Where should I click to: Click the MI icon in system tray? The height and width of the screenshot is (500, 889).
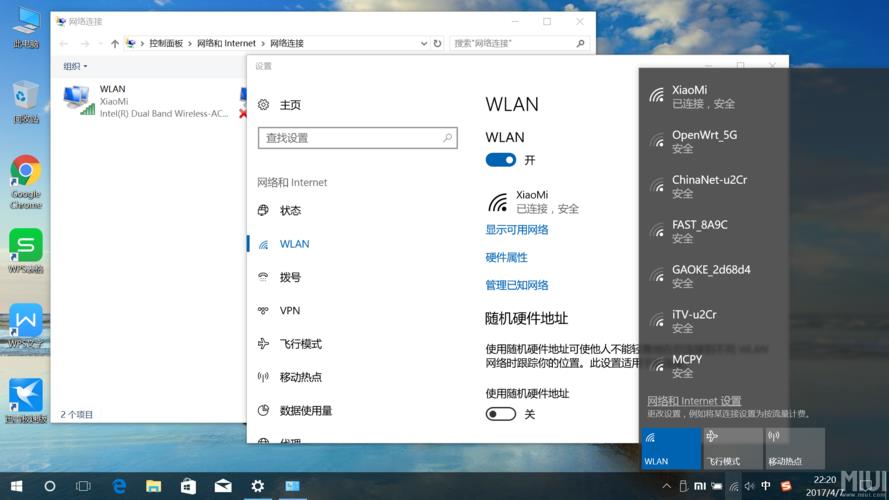pos(700,486)
